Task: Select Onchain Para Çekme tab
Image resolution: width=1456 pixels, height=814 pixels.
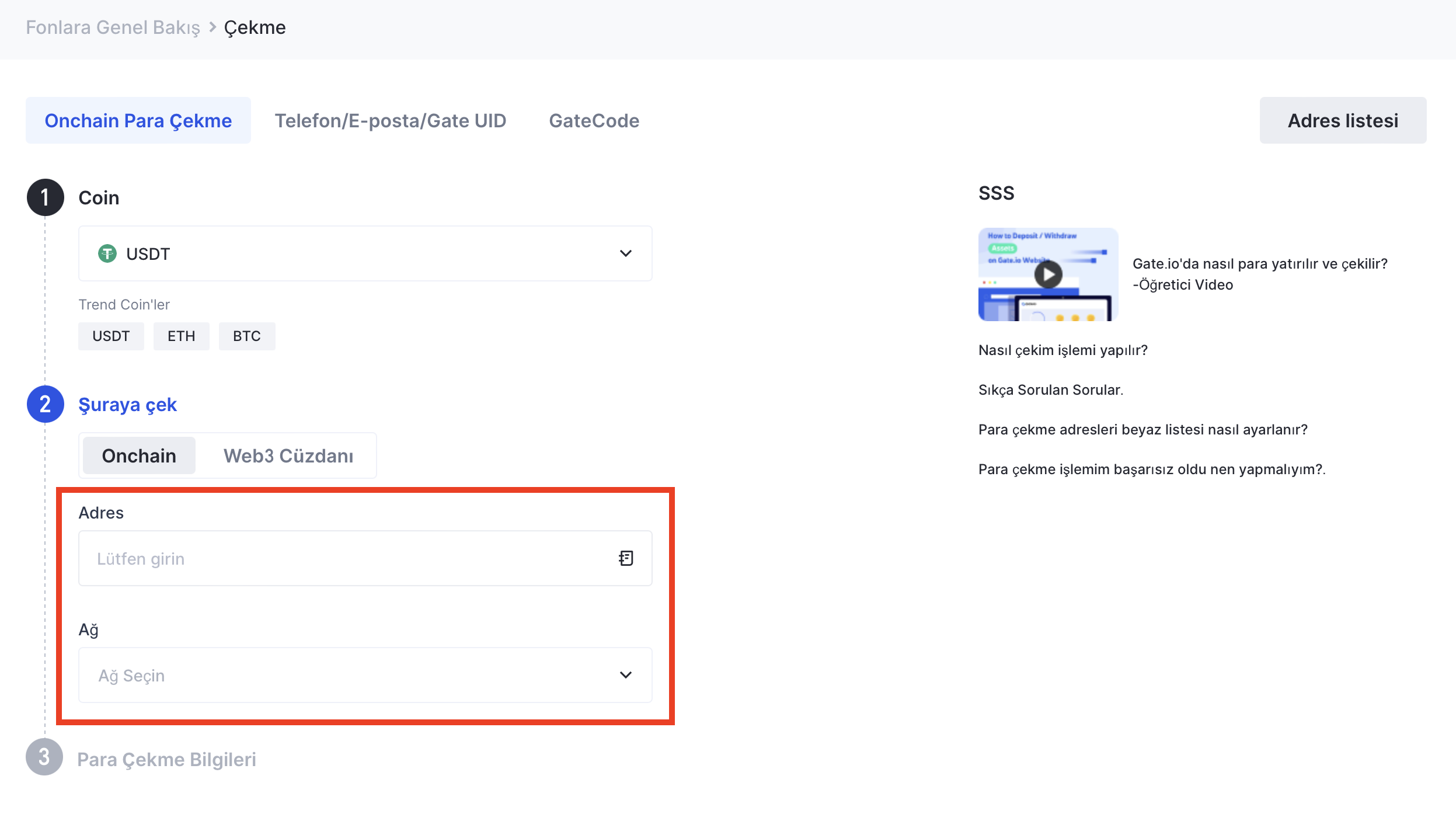Action: [x=138, y=120]
